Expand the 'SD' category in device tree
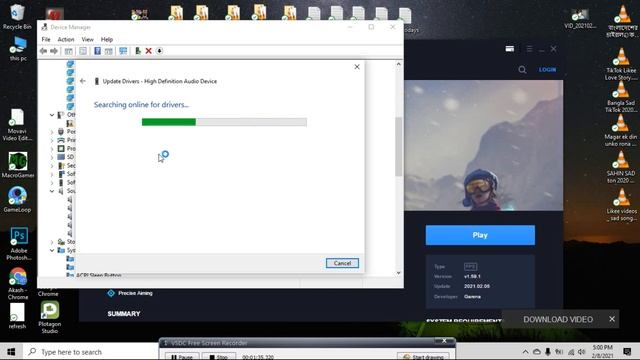 click(52, 157)
